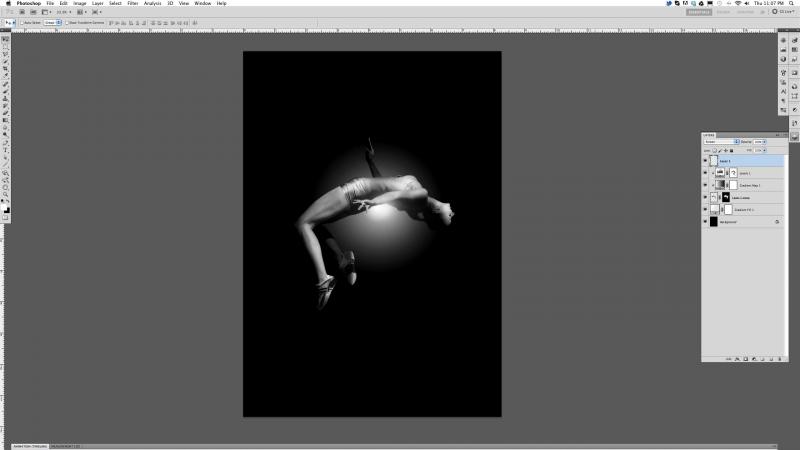Click the Essentials workspace button
The image size is (800, 450).
[x=700, y=12]
